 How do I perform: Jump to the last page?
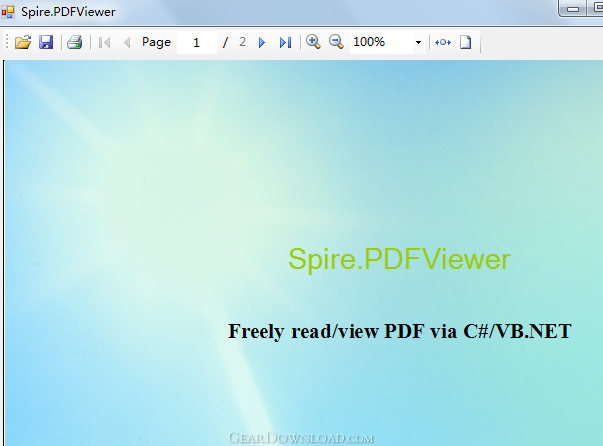[x=285, y=42]
